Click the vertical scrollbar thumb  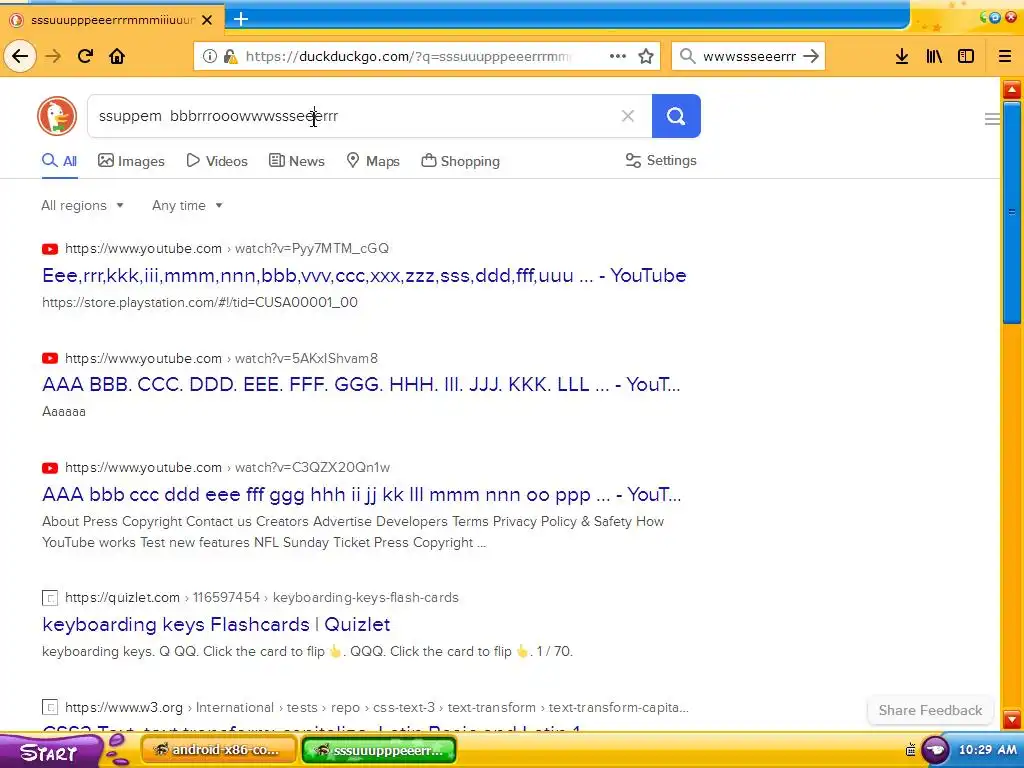(1012, 212)
